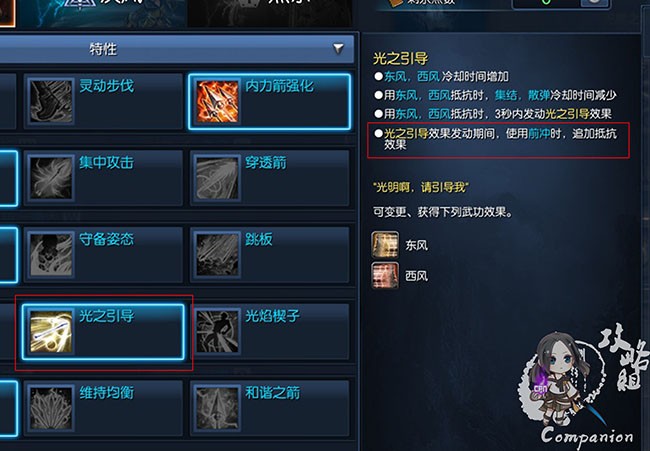Click the 和谐之箭 trait label
The height and width of the screenshot is (451, 650).
(x=272, y=393)
